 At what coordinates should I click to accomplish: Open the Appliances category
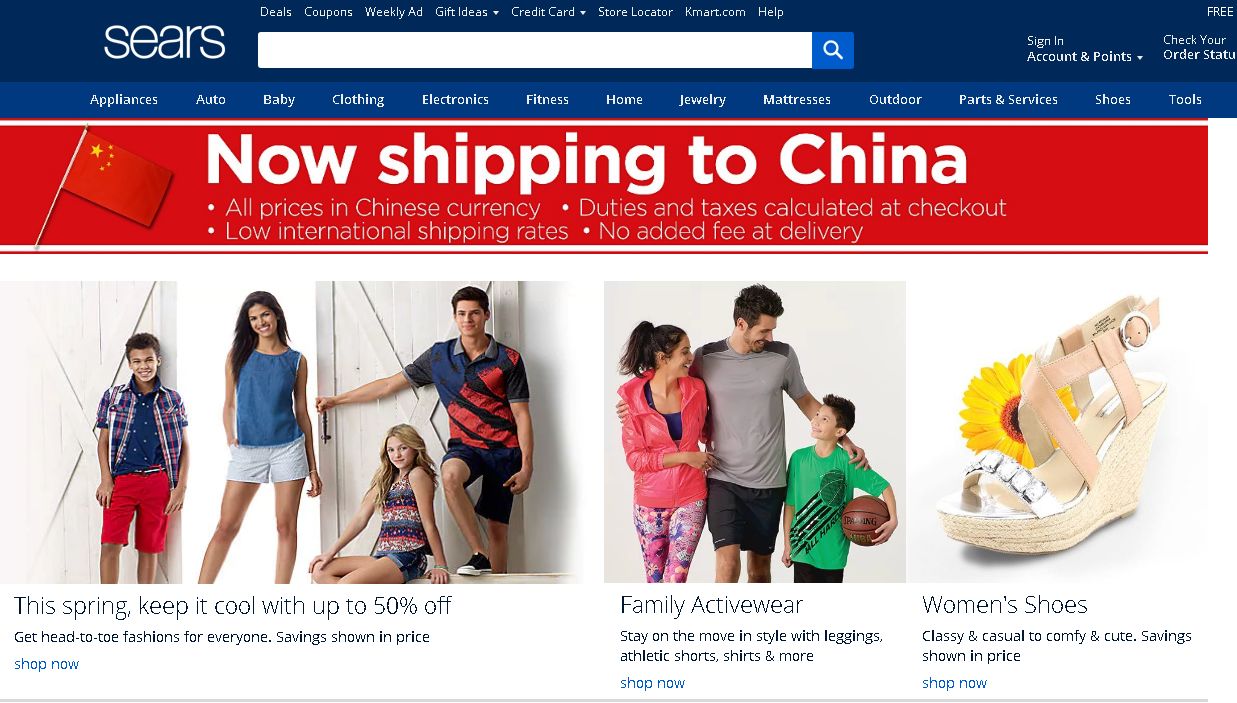tap(124, 100)
